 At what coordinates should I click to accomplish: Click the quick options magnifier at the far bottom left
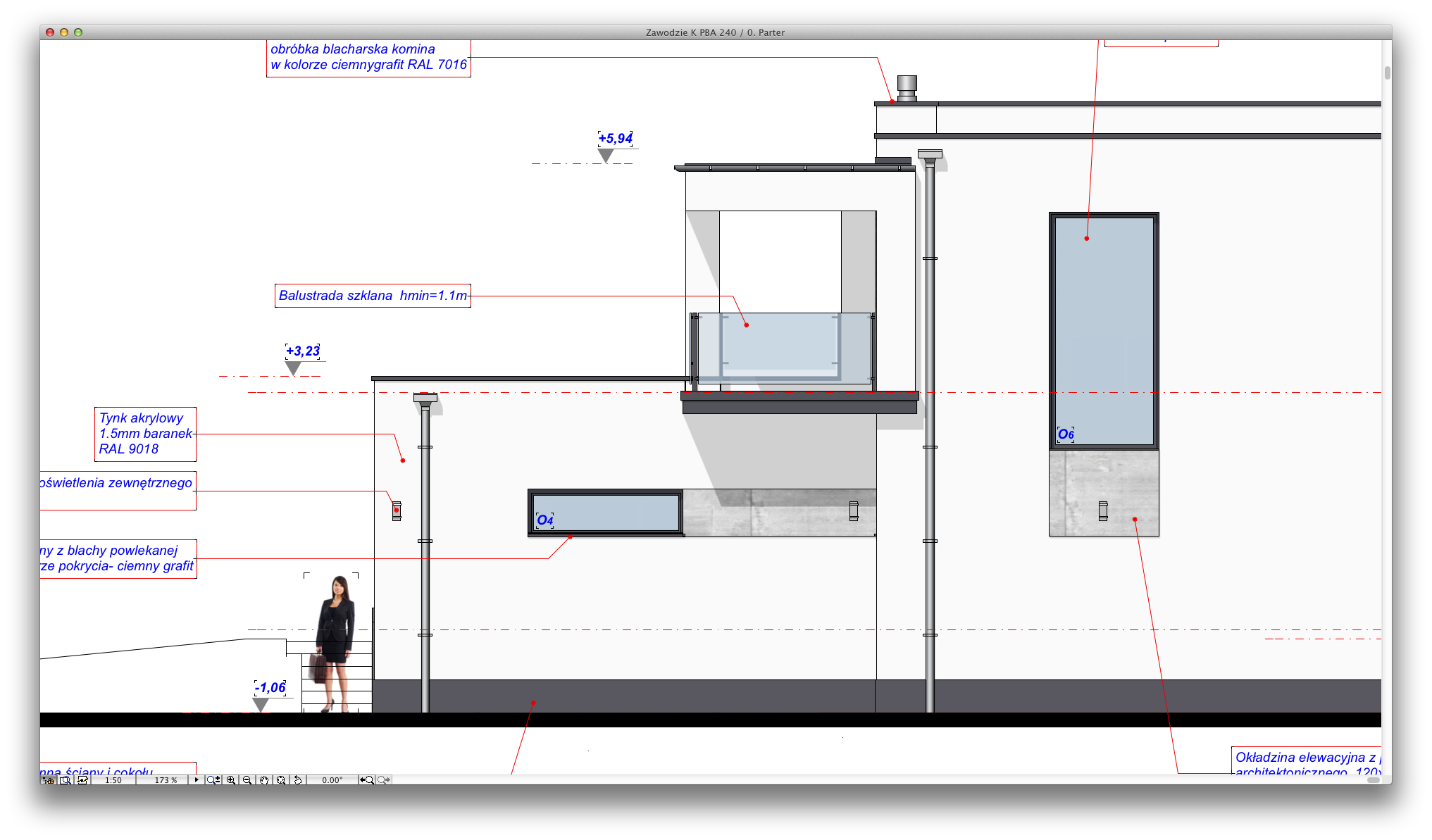point(66,780)
